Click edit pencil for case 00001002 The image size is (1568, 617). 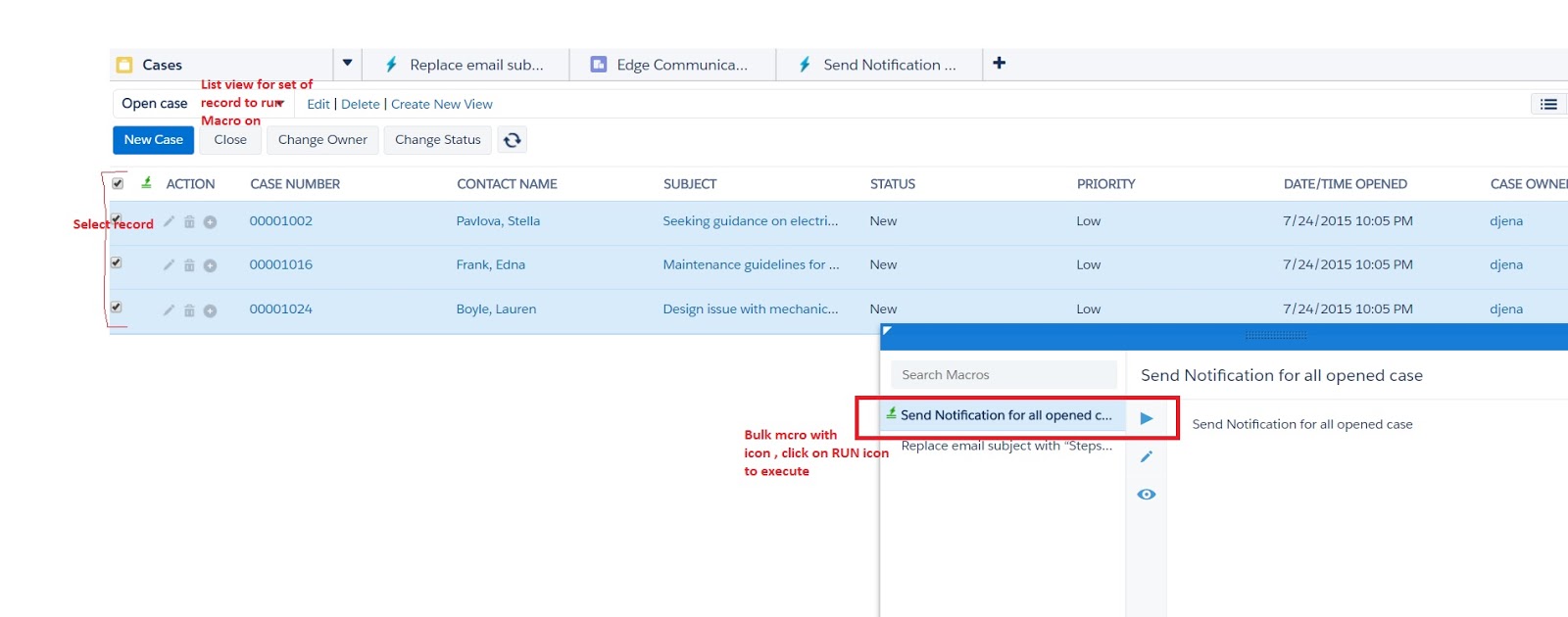click(169, 221)
